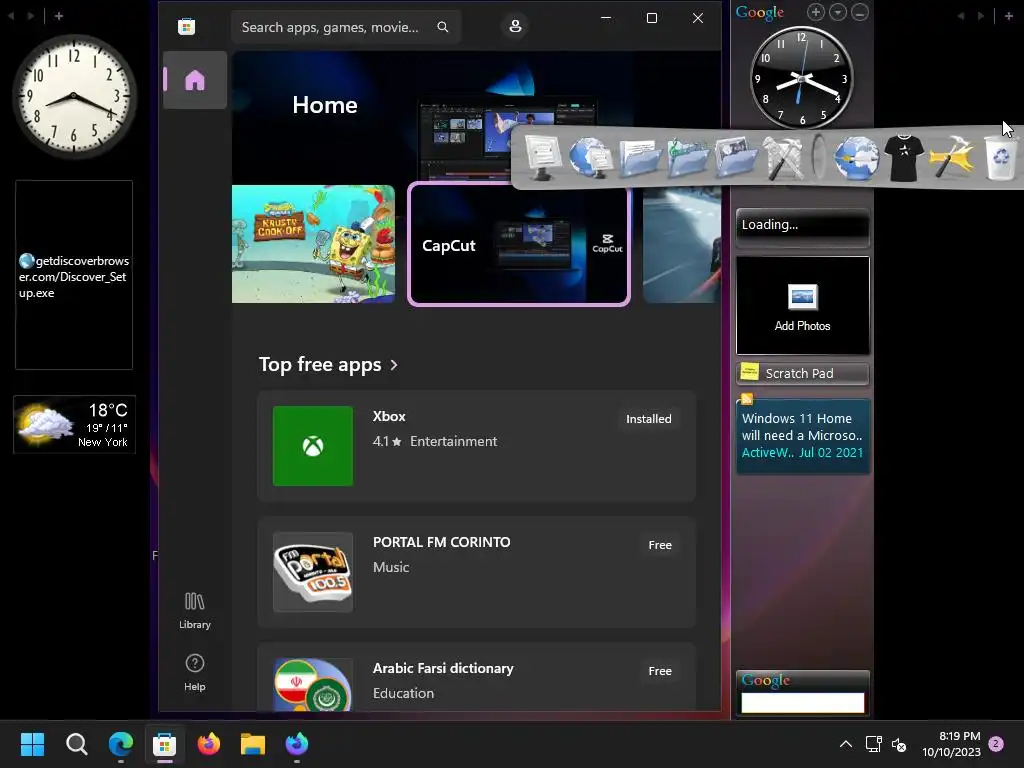1024x768 pixels.
Task: Open the user profile account icon in Microsoft Store
Action: (x=515, y=26)
